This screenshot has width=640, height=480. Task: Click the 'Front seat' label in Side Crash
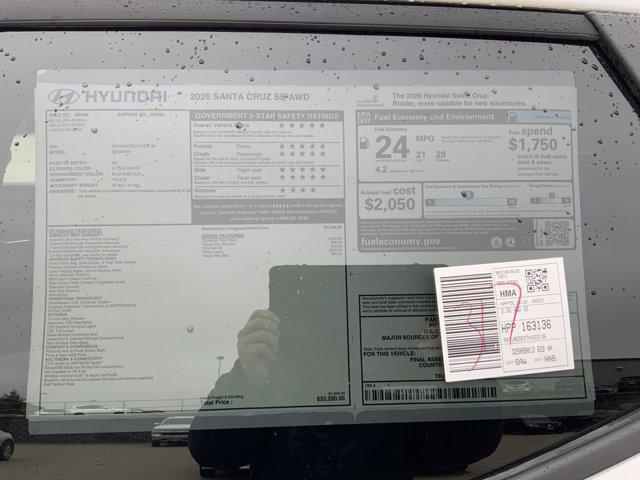pyautogui.click(x=249, y=170)
